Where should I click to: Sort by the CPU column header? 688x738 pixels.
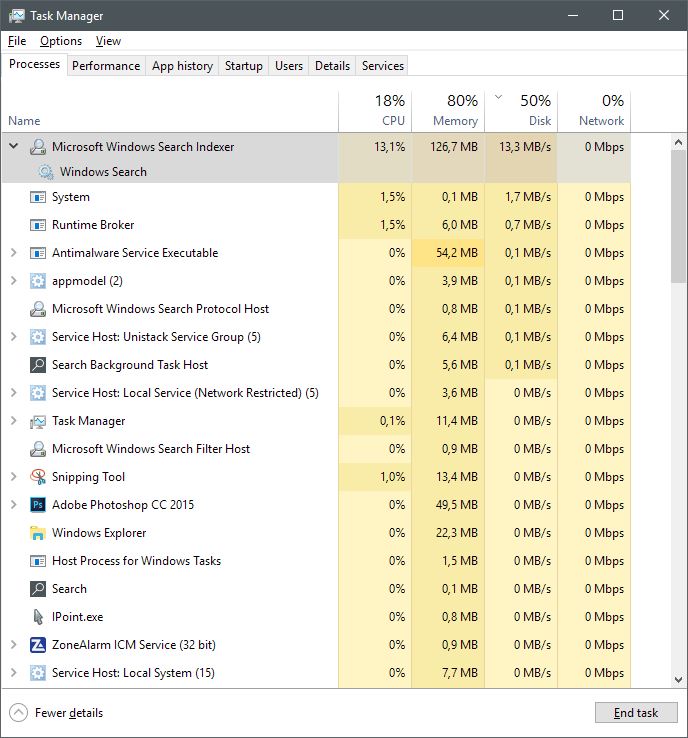click(x=375, y=111)
